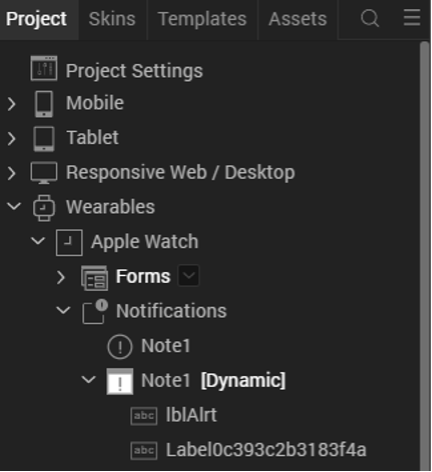Click the Mobile phone icon
Screen dimensions: 432x472
tap(44, 104)
